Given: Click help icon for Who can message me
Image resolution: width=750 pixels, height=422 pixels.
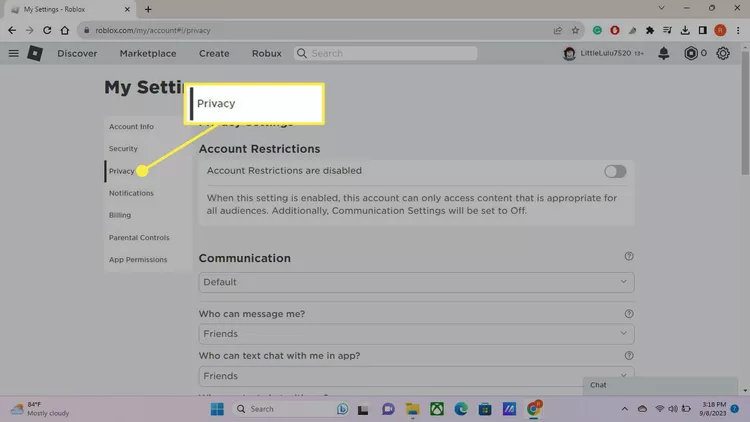Looking at the screenshot, I should pos(629,313).
